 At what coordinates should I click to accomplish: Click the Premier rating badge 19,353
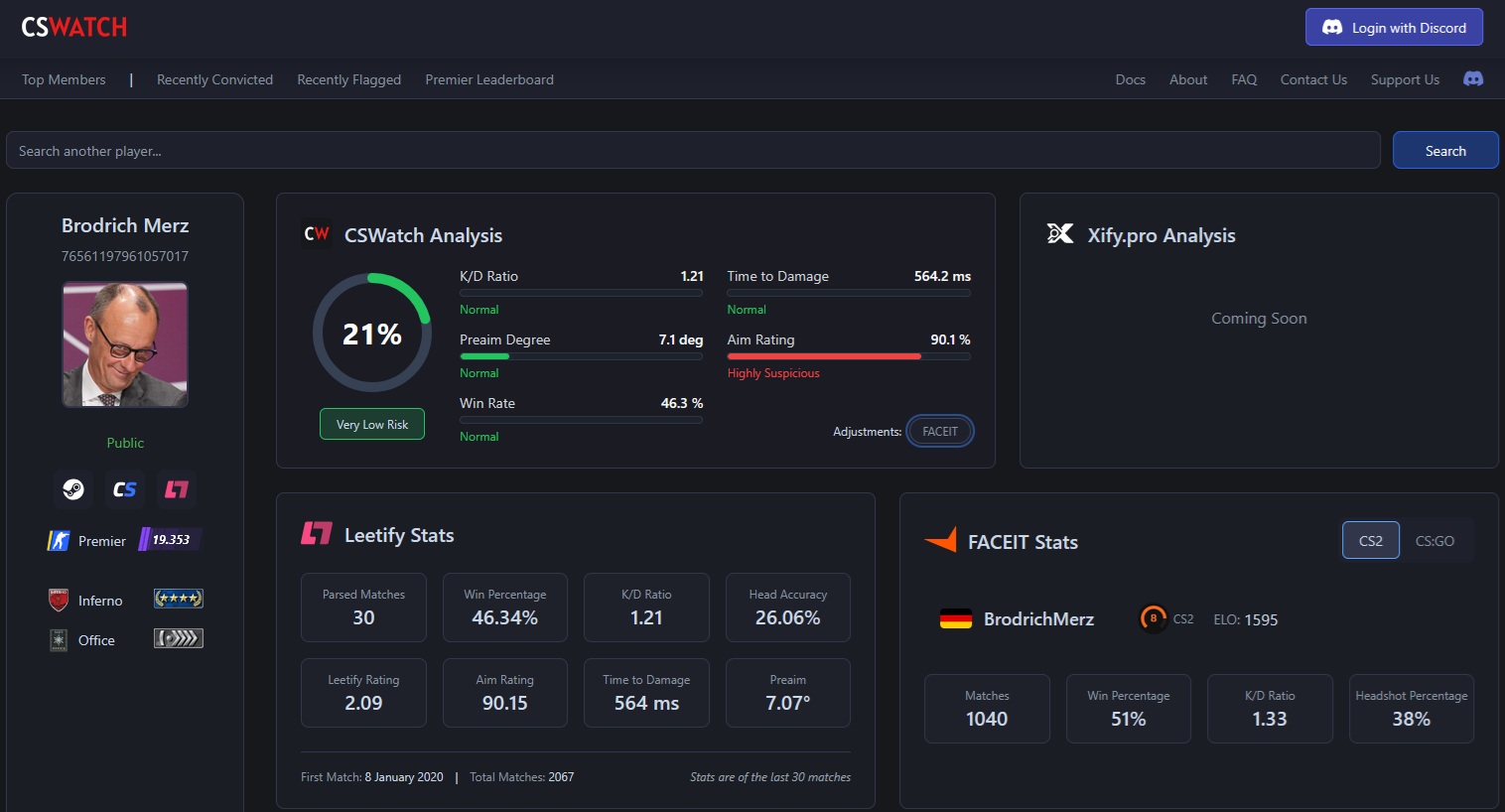pyautogui.click(x=171, y=540)
